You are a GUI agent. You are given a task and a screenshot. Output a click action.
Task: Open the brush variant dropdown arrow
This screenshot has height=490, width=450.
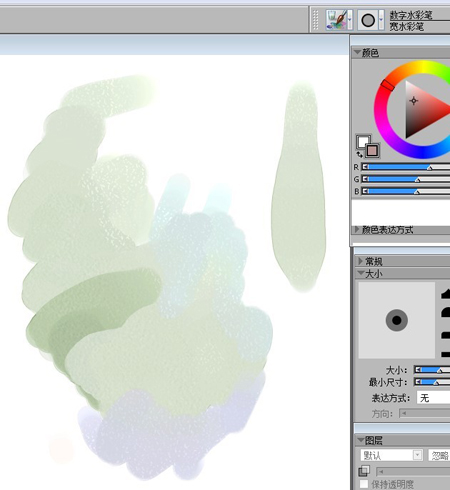pyautogui.click(x=381, y=20)
